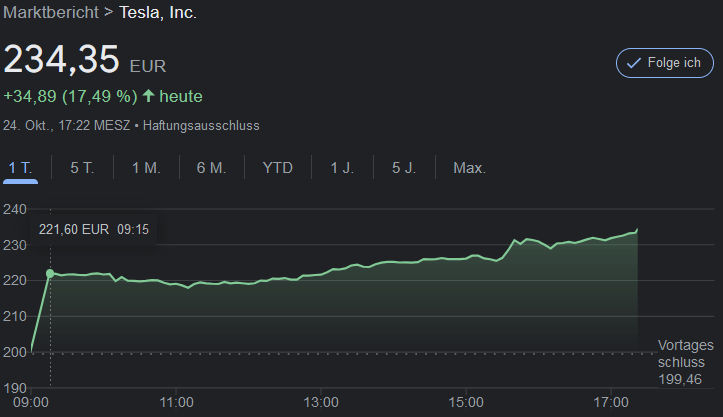Switch to the 1 J. tab
723x417 pixels.
(x=342, y=168)
